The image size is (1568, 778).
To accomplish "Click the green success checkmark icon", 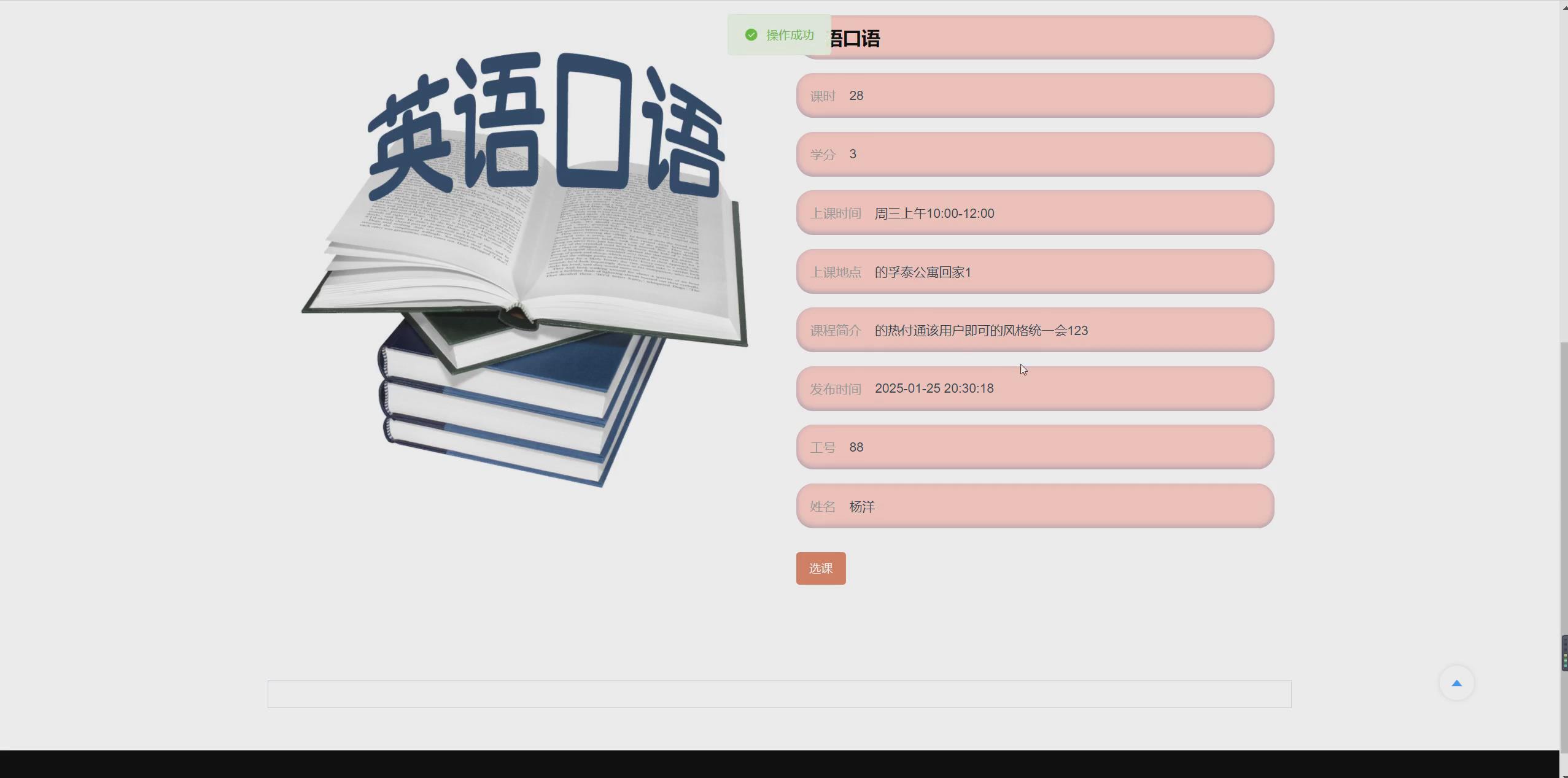I will [751, 34].
